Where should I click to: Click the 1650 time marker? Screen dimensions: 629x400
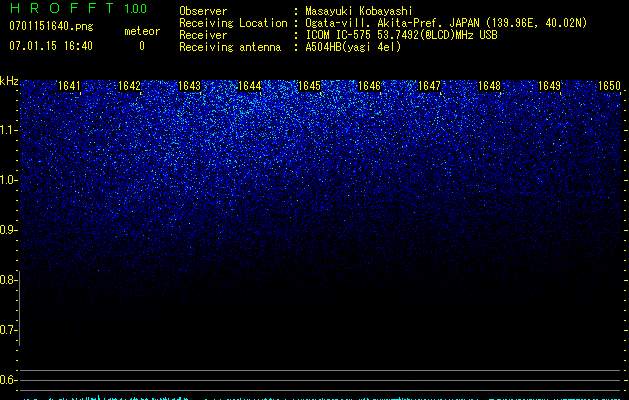coord(610,86)
